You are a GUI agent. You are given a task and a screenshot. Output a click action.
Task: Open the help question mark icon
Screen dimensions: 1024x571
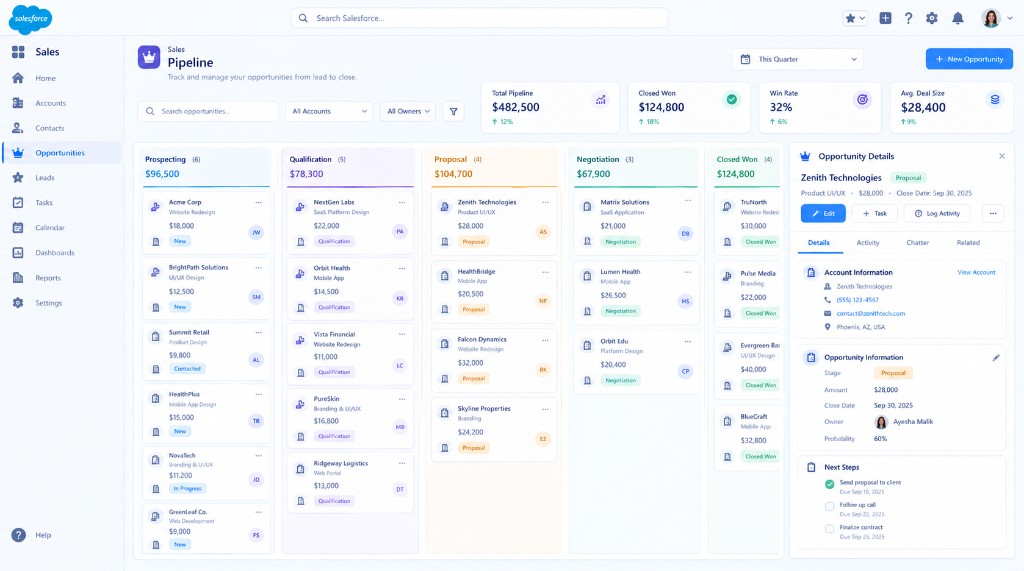(x=908, y=18)
